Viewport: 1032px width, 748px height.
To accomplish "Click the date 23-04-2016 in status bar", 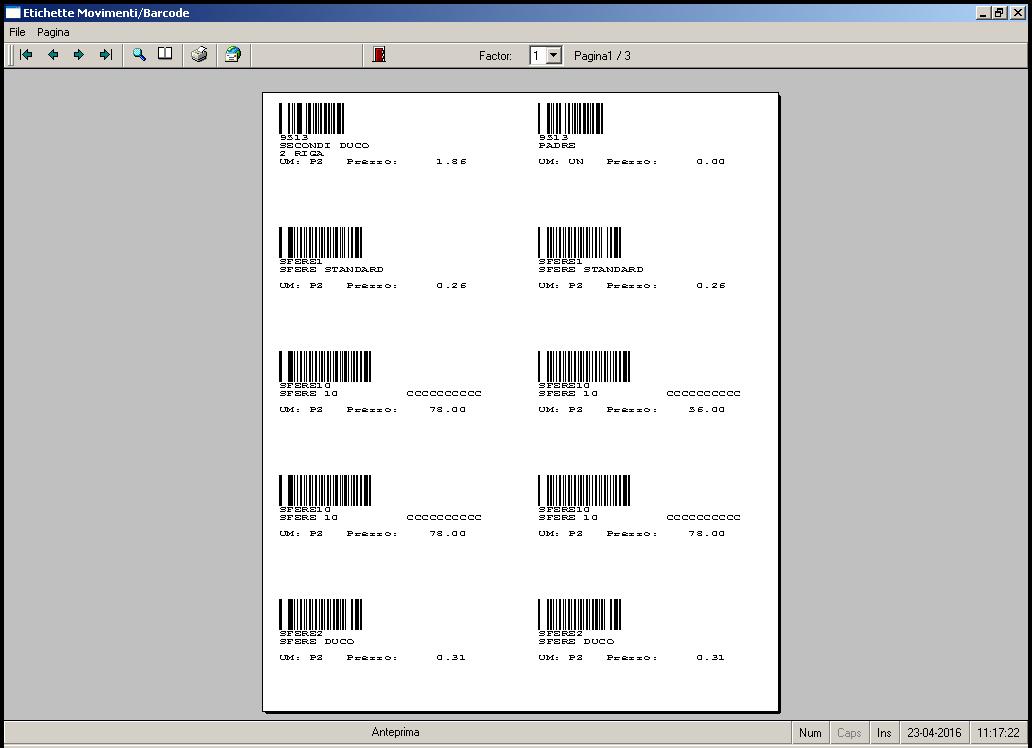I will coord(934,733).
